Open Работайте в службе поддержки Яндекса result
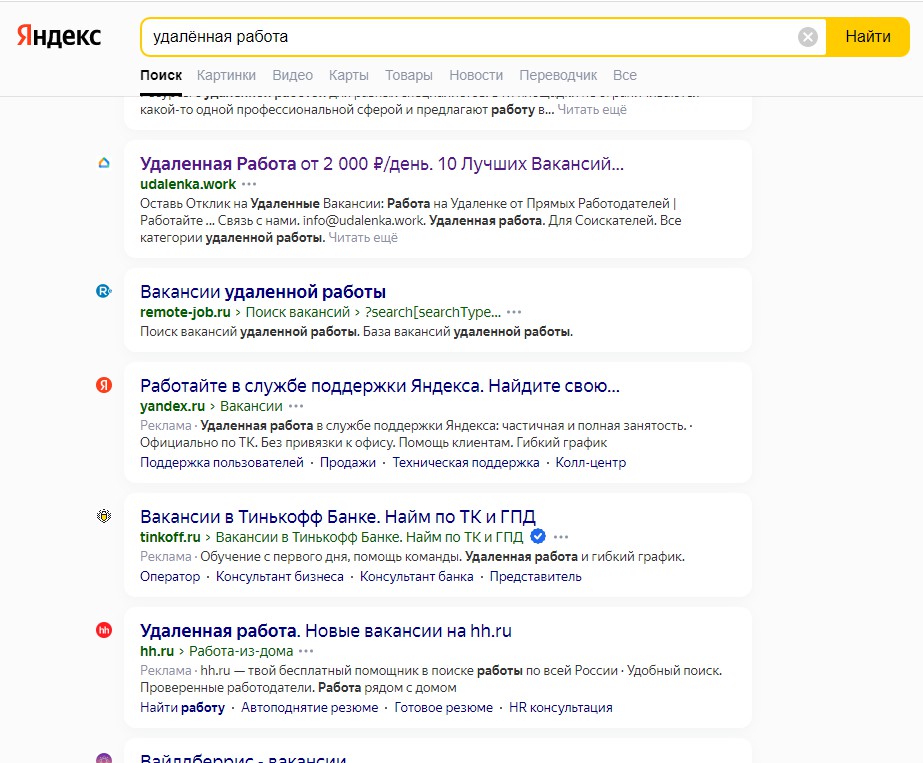The width and height of the screenshot is (923, 763). point(380,386)
